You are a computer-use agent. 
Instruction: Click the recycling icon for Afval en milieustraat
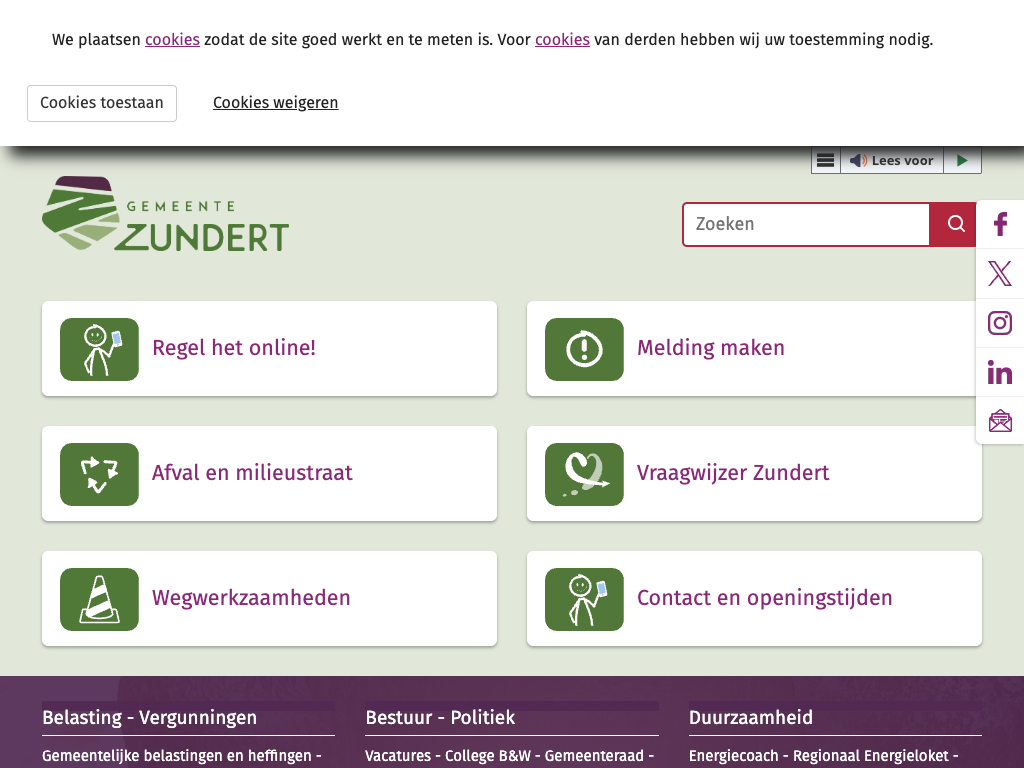(99, 474)
